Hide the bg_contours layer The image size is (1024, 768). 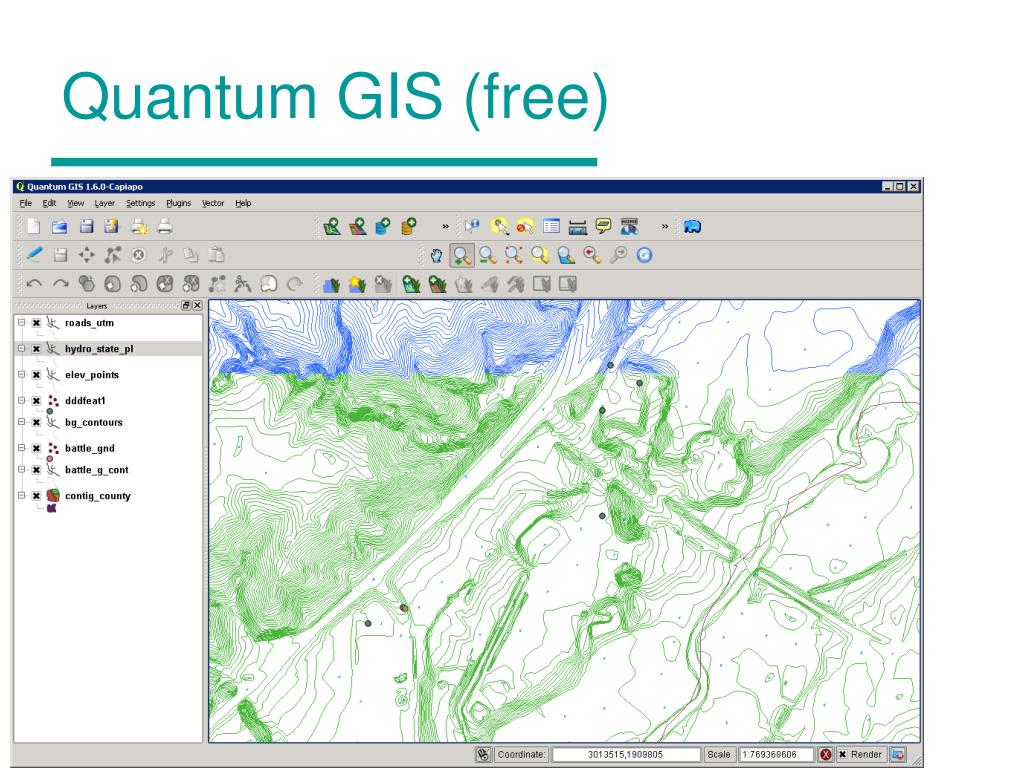click(x=37, y=423)
